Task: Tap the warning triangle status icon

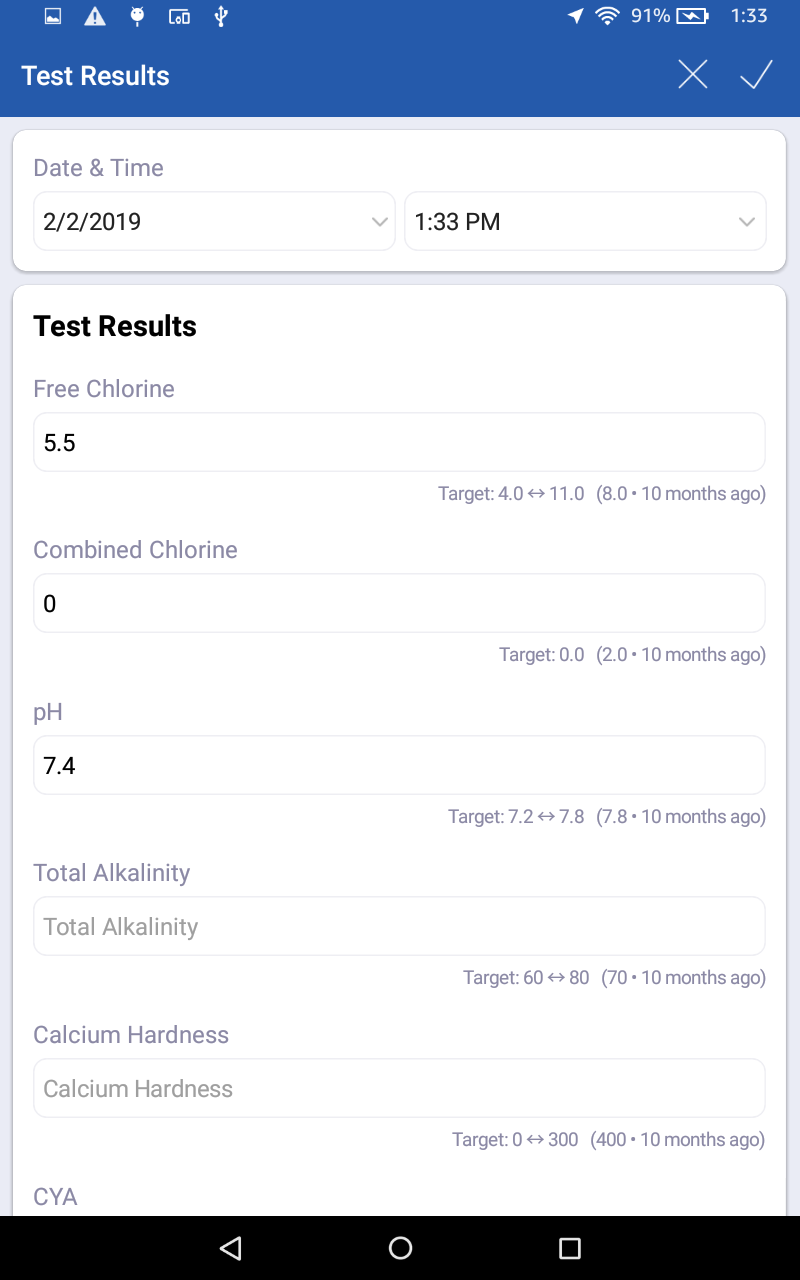Action: click(95, 16)
